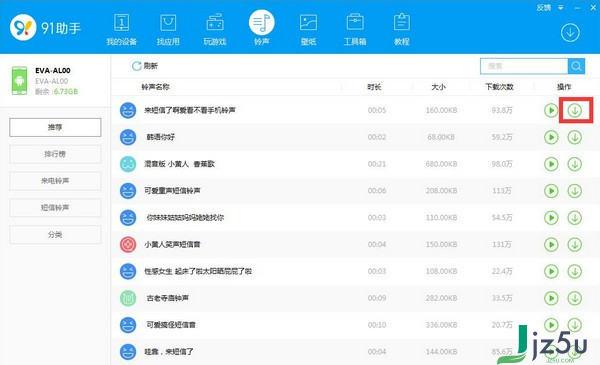Play the 可爱搞怪短信音 ringtone

(x=551, y=325)
